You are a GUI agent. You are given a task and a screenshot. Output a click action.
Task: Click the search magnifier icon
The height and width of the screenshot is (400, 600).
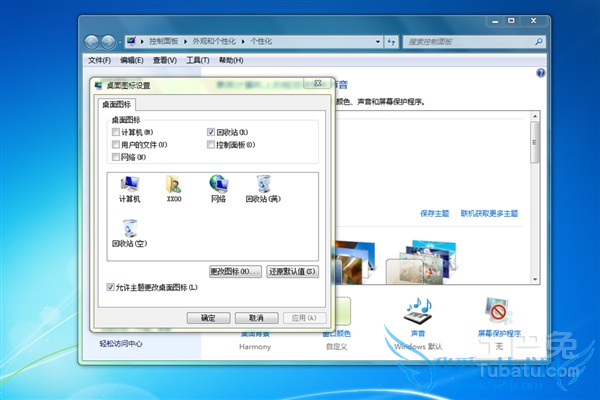[539, 41]
